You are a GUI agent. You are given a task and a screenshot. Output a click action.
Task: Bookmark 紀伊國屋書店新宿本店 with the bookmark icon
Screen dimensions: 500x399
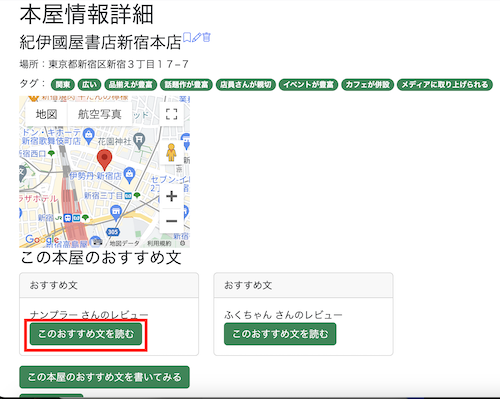click(x=187, y=37)
